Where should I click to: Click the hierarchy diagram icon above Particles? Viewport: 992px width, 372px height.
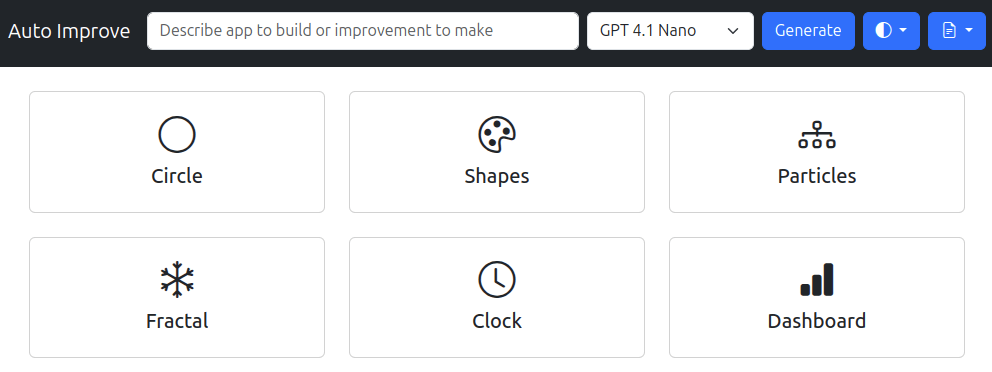point(817,135)
